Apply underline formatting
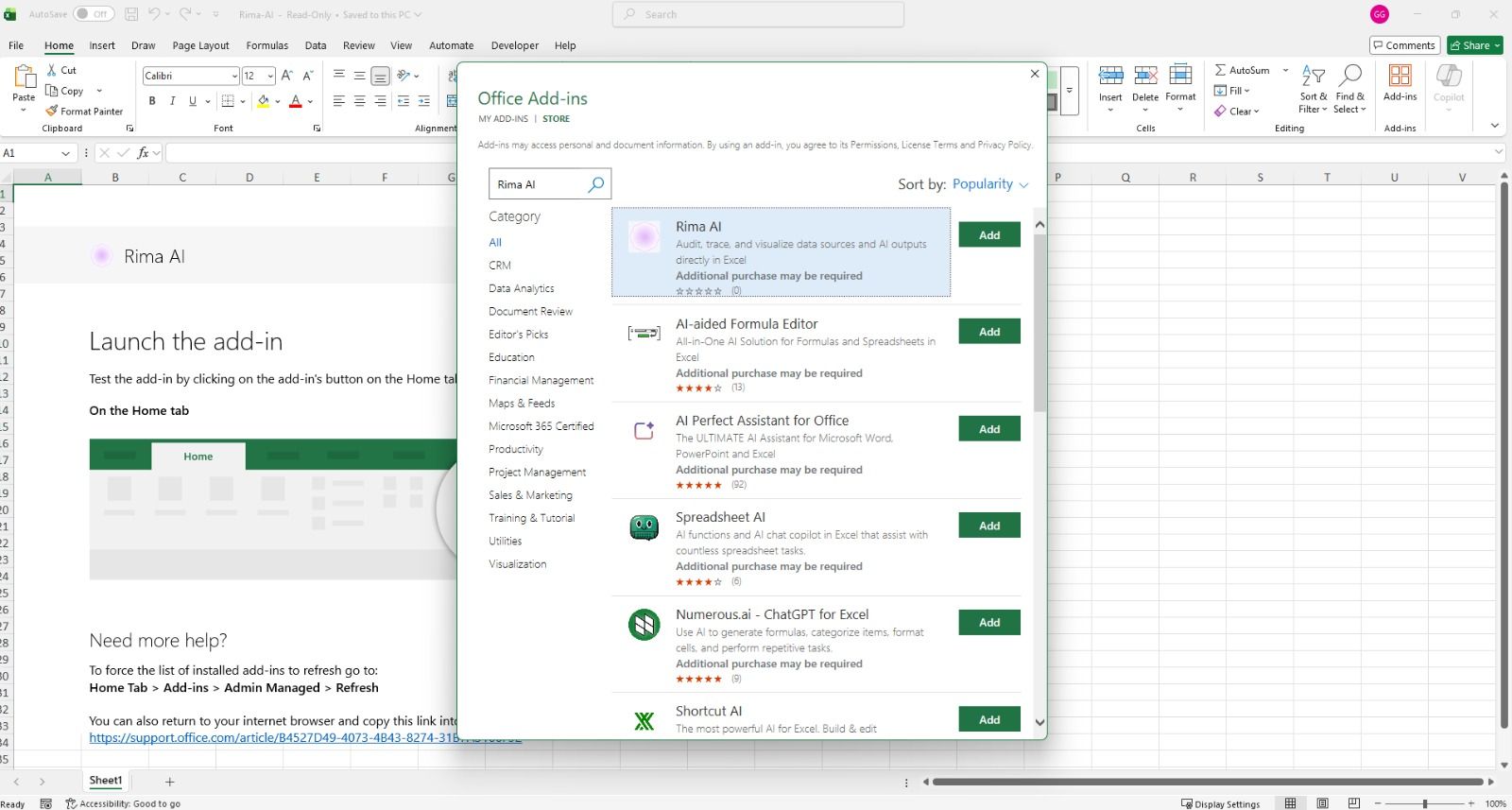 (x=192, y=101)
